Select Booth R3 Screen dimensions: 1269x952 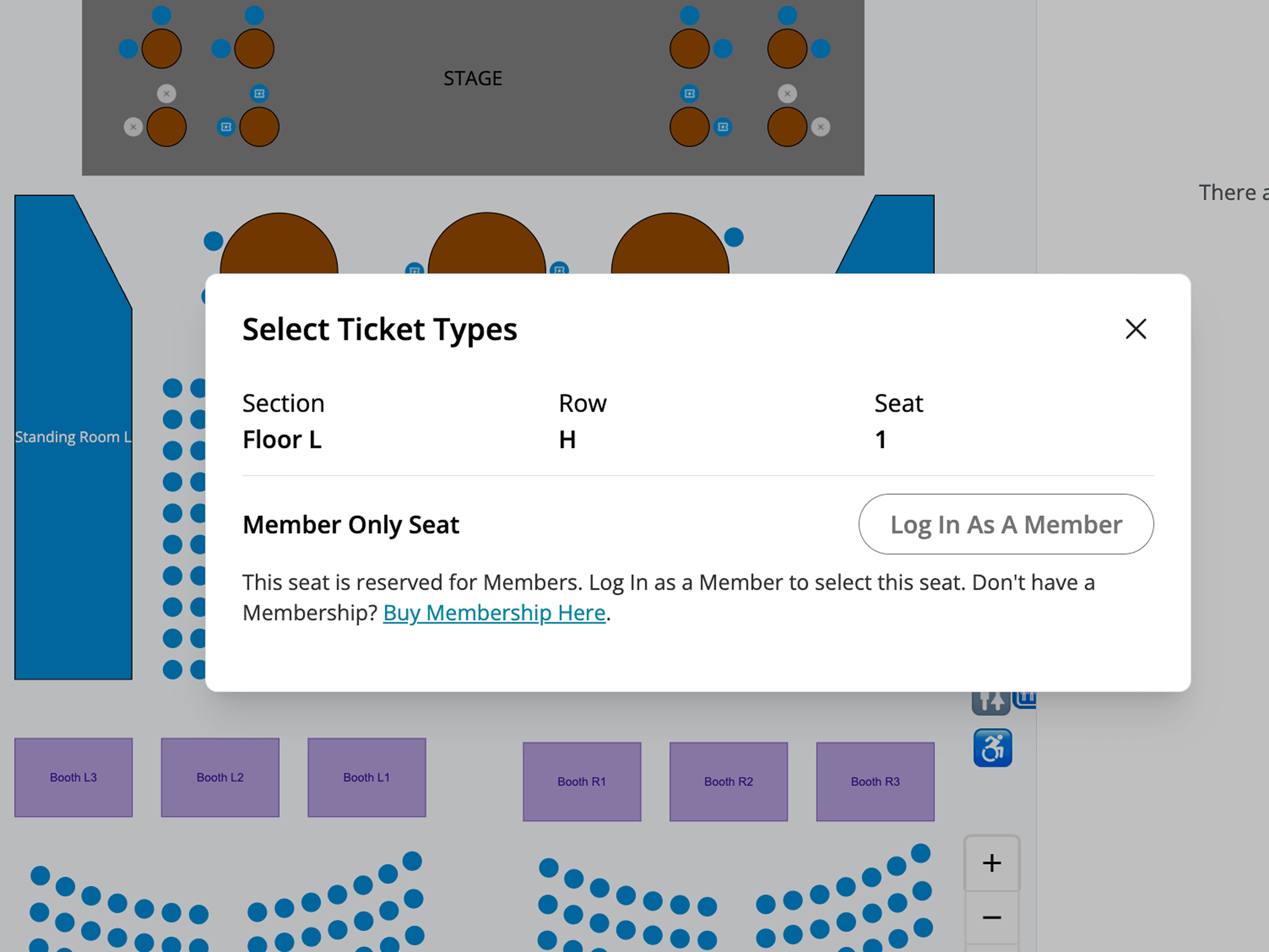pyautogui.click(x=876, y=782)
